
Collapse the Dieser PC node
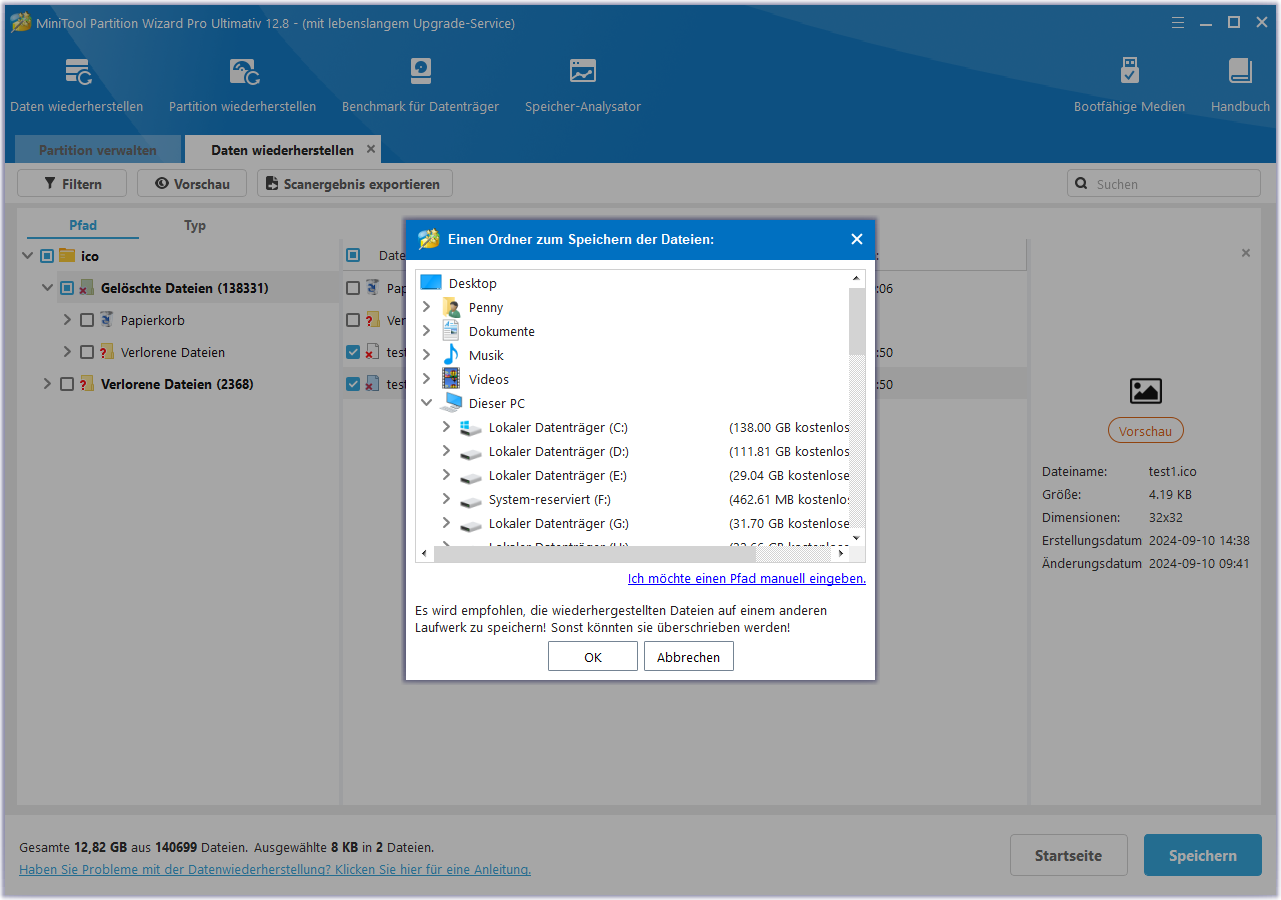(x=427, y=403)
